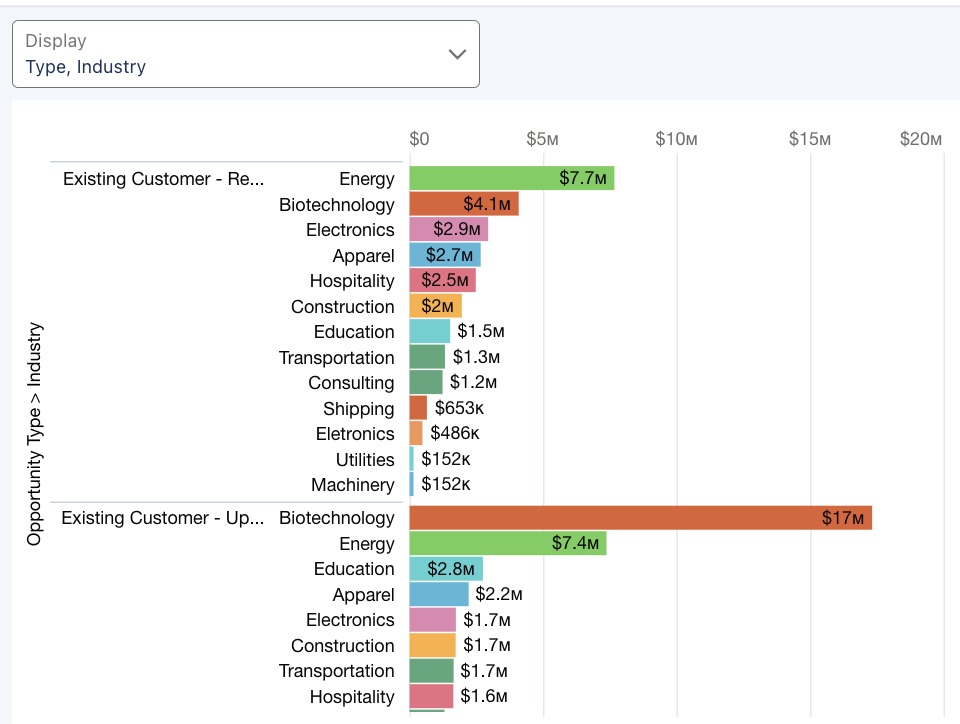960x724 pixels.
Task: Click the chevron arrow in Display selector
Action: point(457,55)
